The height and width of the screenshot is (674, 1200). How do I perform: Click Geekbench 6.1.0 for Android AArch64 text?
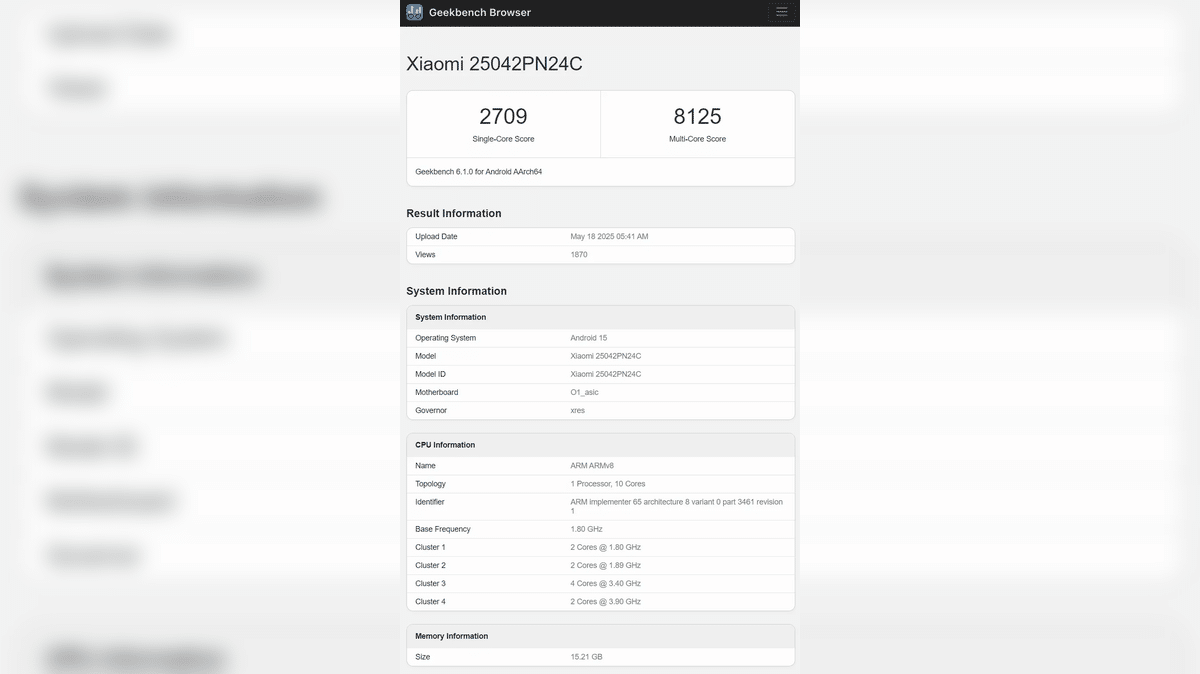point(479,172)
